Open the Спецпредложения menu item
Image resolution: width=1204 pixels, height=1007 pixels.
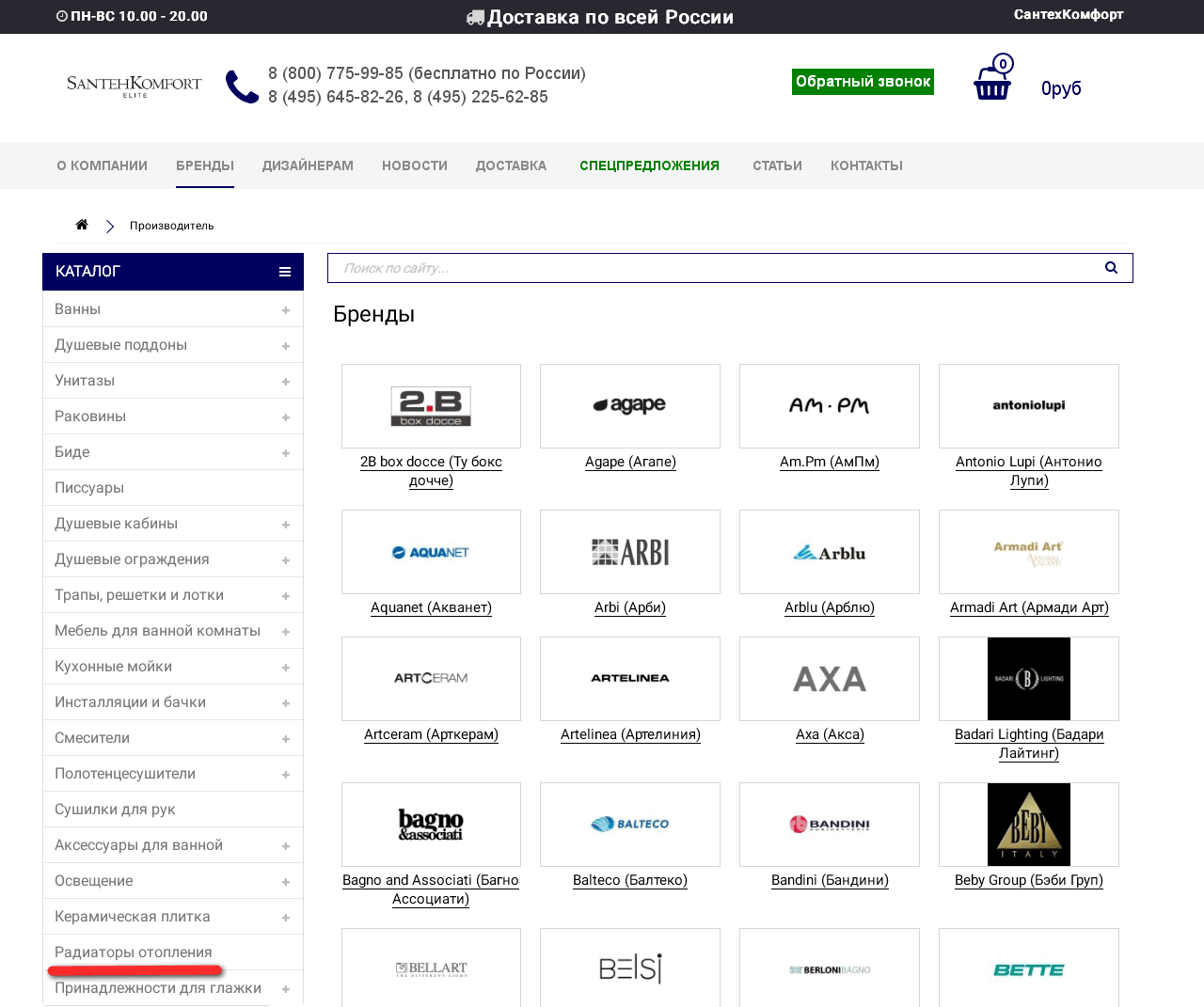point(649,165)
